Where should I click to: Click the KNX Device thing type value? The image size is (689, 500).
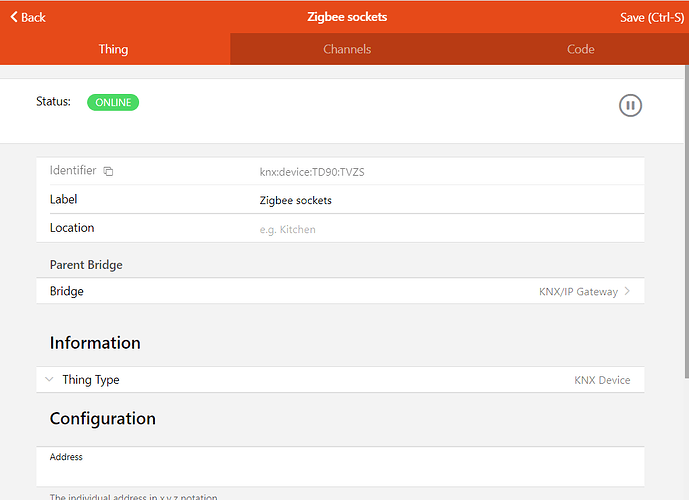point(602,380)
